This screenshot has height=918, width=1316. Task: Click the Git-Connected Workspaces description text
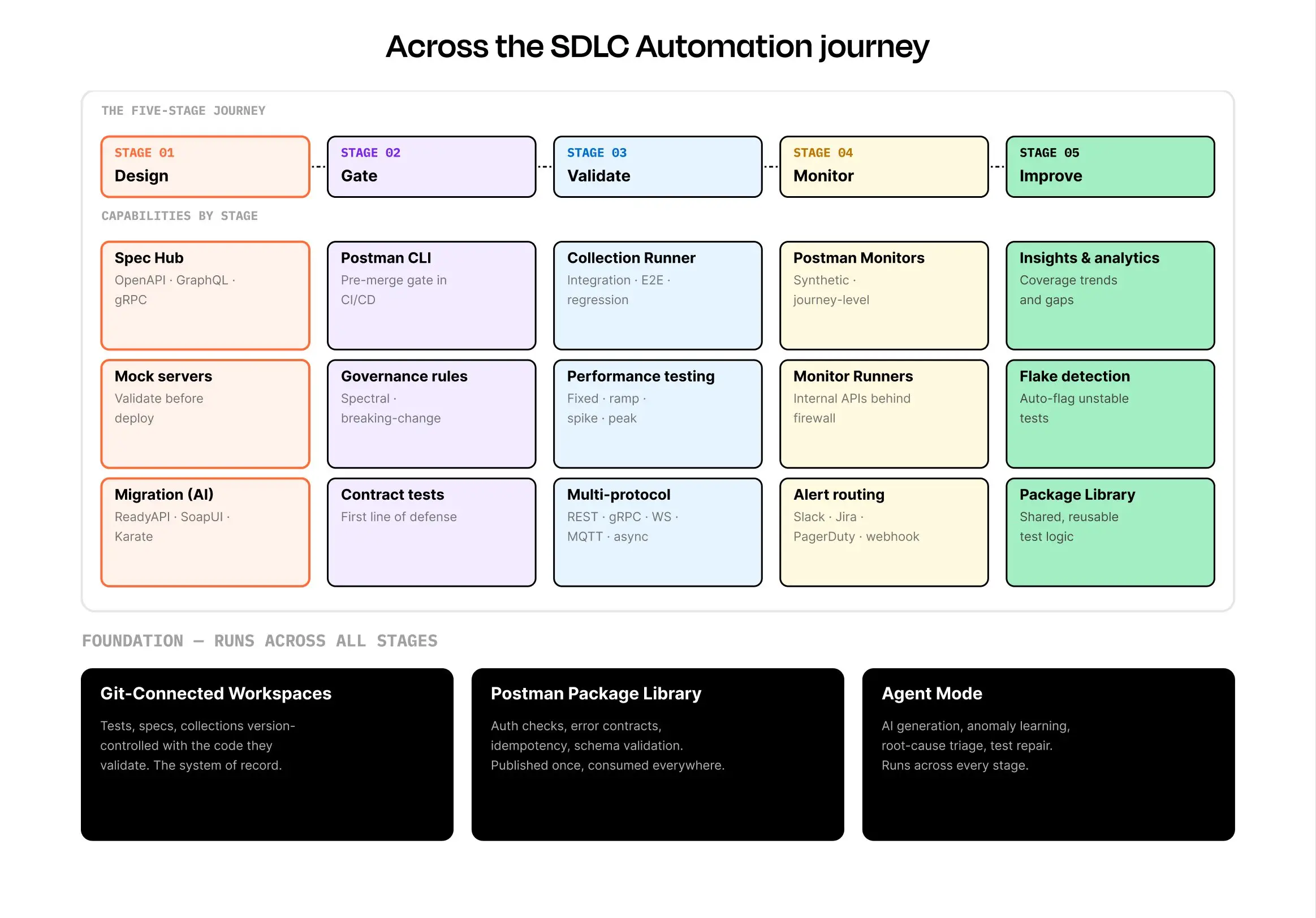tap(198, 746)
